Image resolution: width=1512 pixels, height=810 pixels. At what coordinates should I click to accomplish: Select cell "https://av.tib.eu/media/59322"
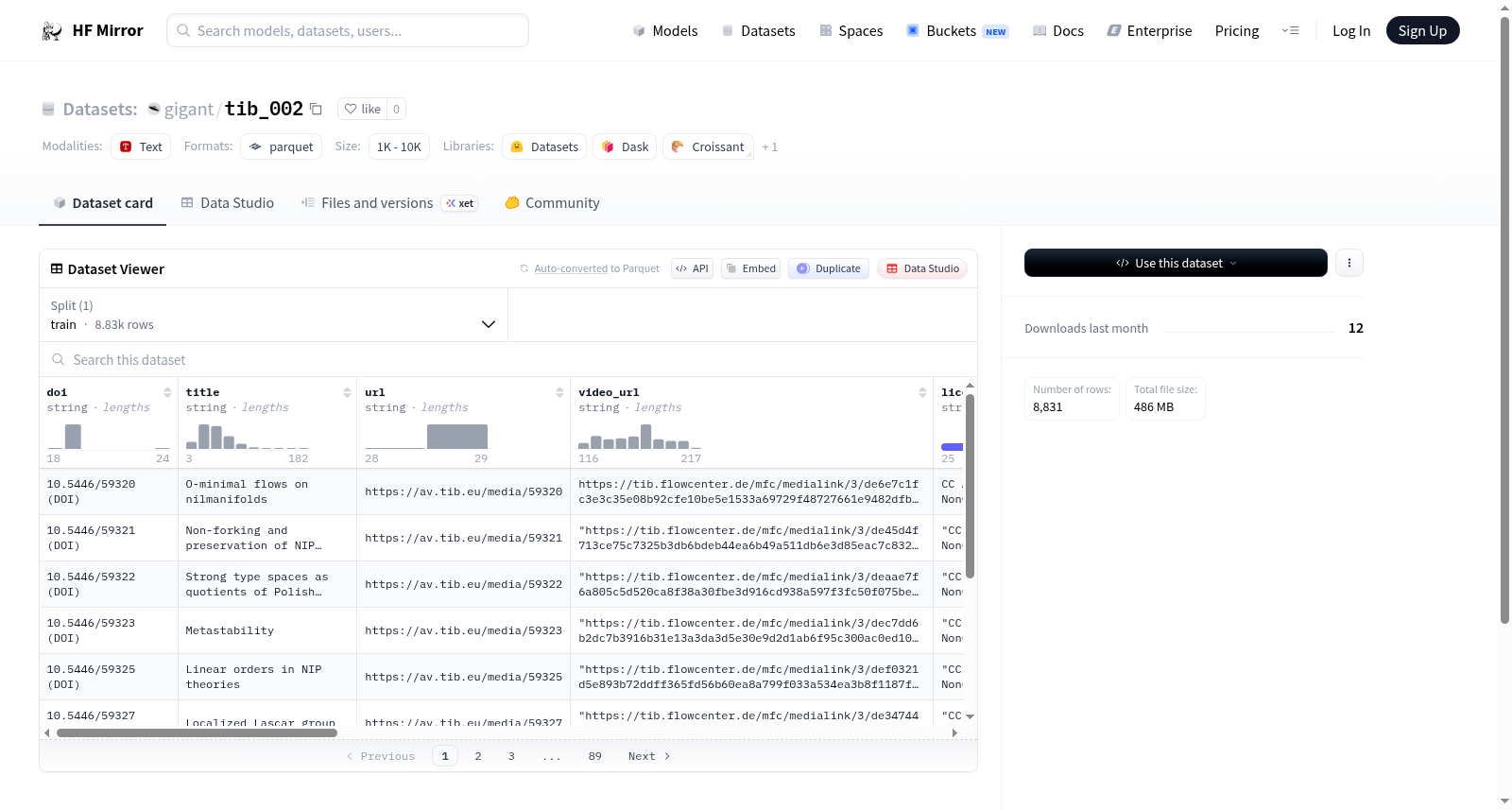(464, 584)
